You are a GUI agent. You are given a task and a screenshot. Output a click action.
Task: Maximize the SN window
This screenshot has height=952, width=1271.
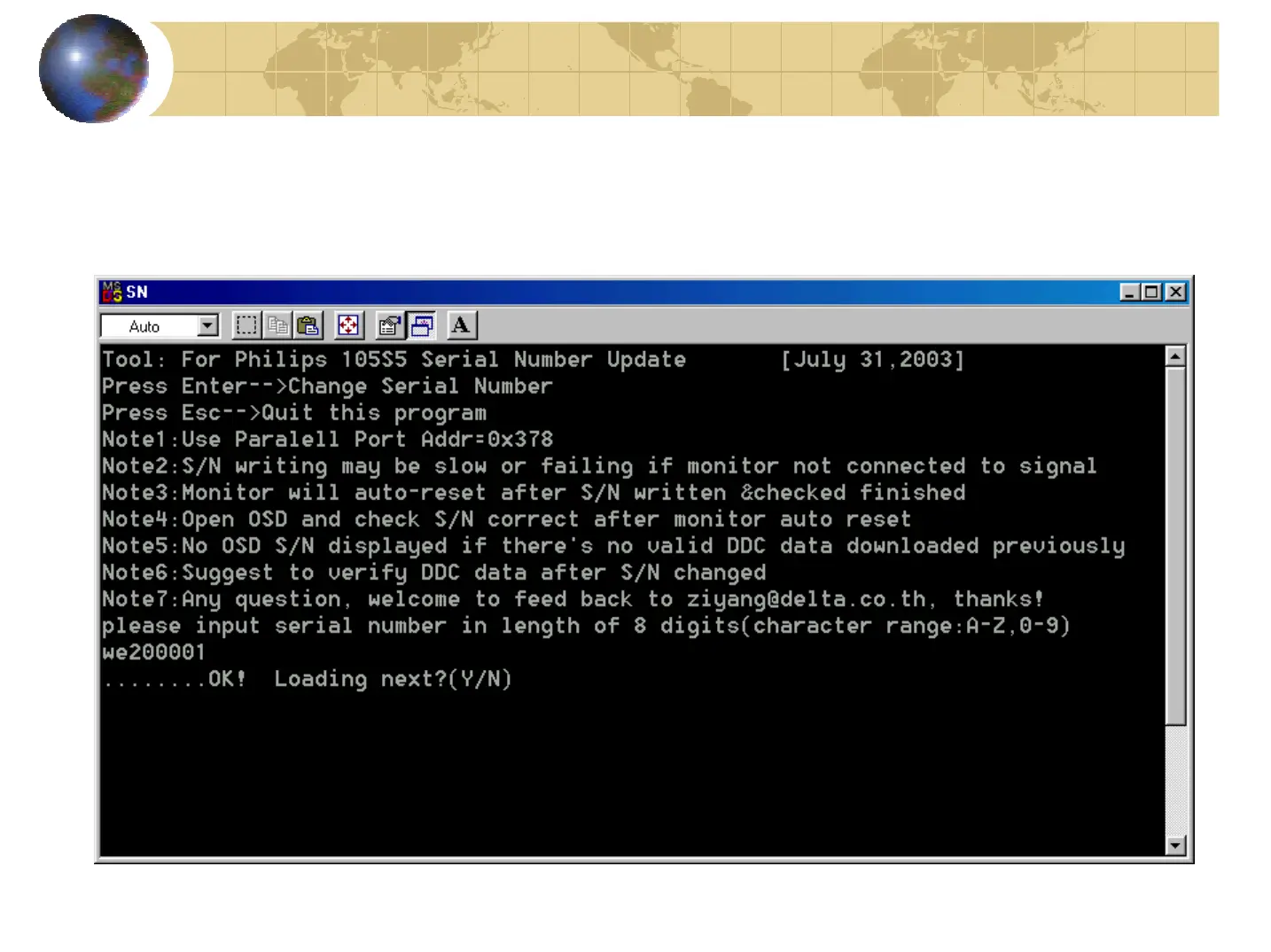(1151, 292)
